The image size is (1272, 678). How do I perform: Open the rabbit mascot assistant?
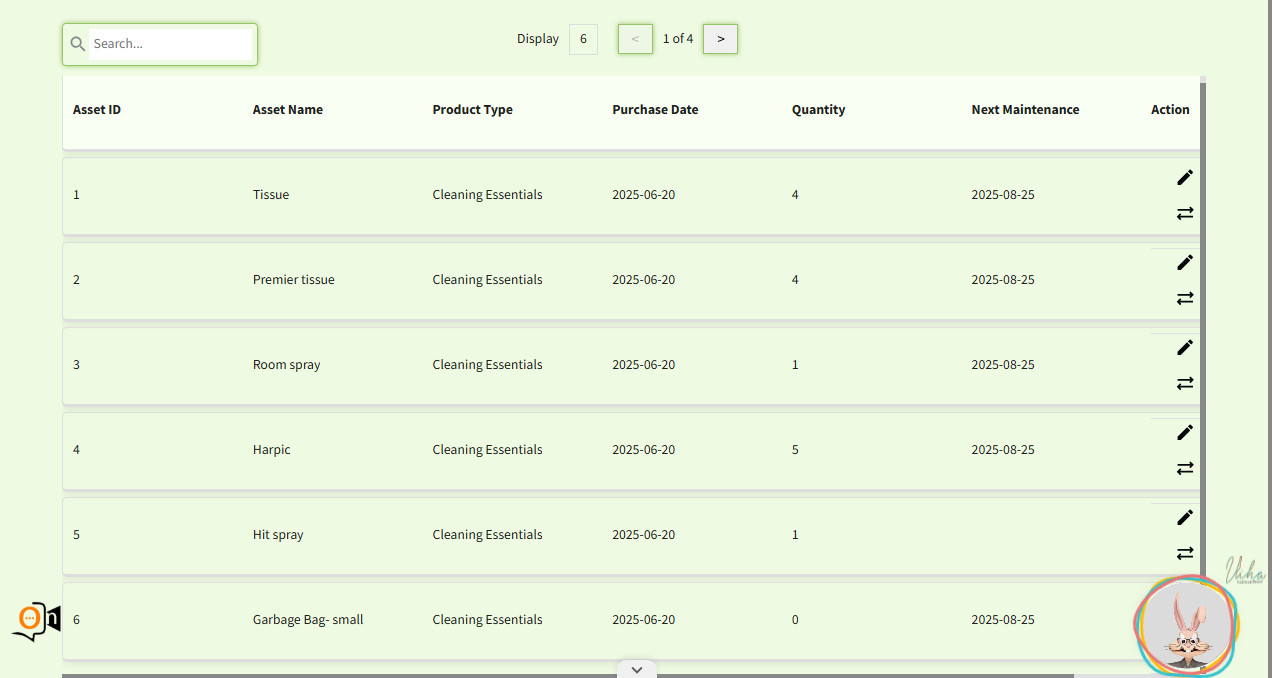[1187, 627]
